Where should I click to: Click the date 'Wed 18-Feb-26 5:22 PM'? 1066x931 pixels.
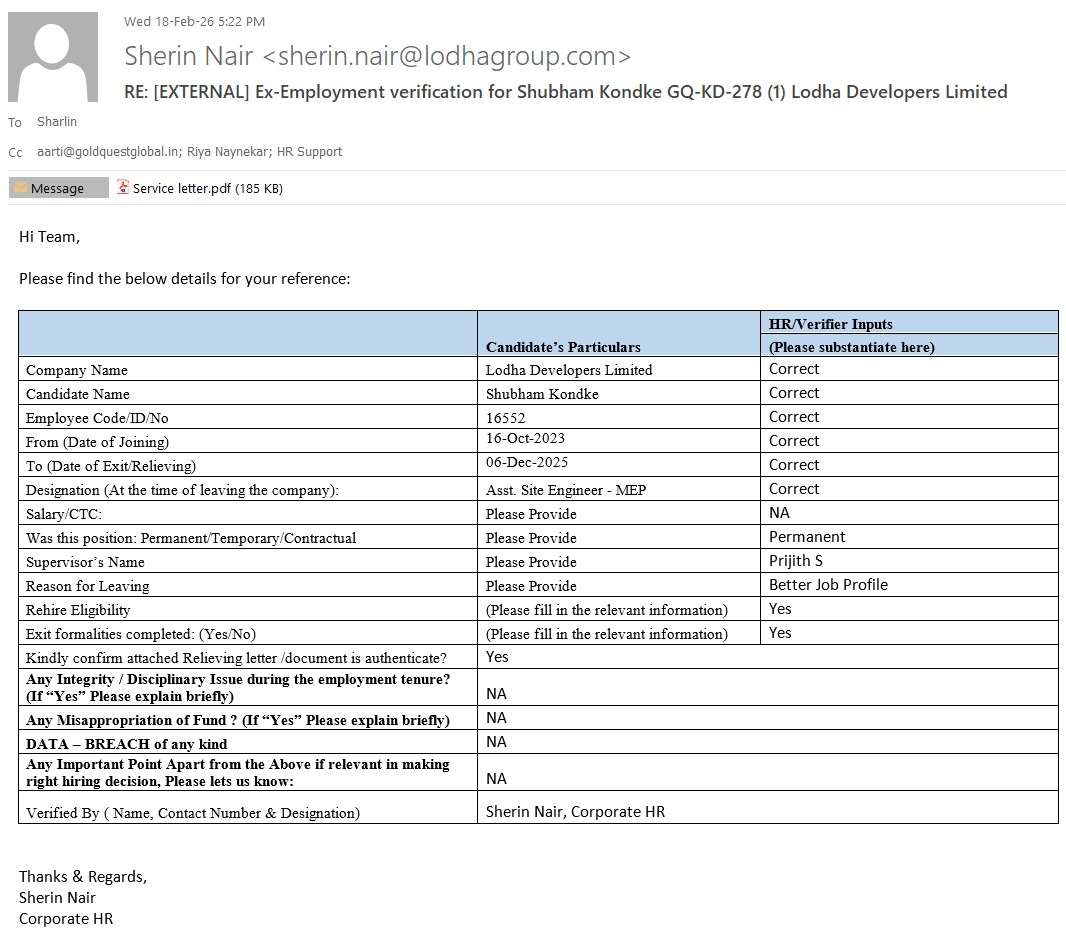pos(194,22)
